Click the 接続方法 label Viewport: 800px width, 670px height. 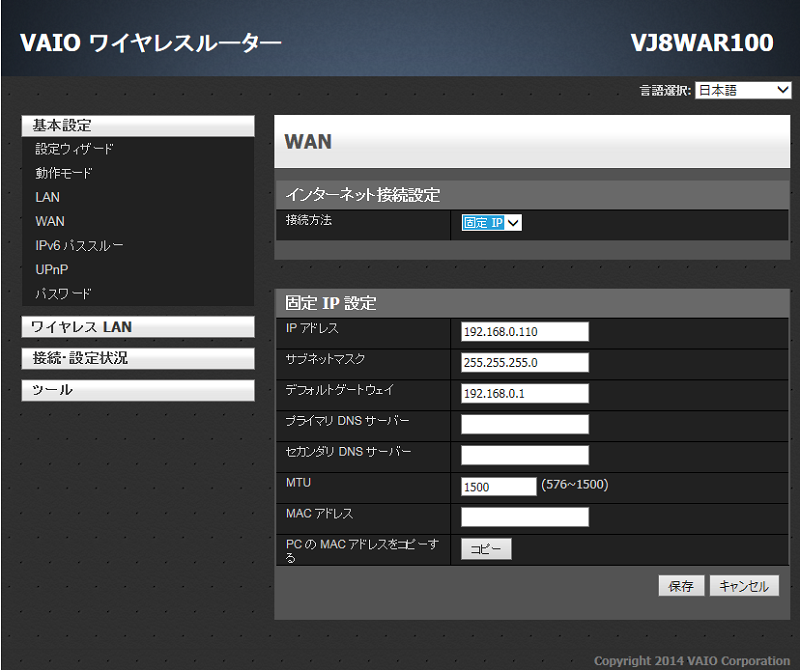[x=309, y=220]
